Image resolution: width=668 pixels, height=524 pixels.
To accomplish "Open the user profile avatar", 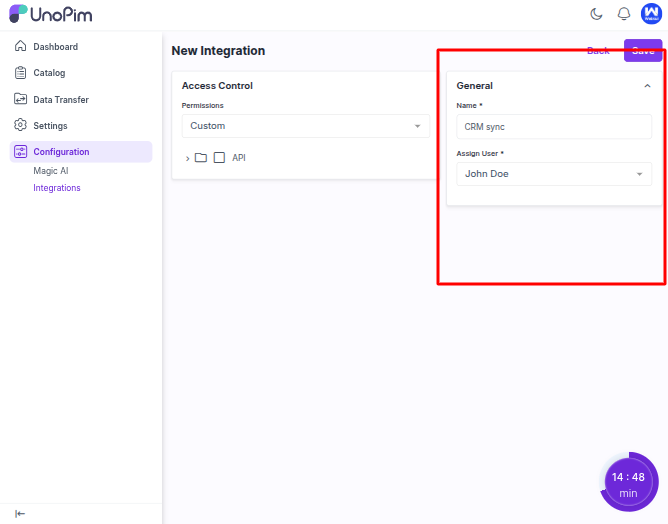I will tap(652, 14).
